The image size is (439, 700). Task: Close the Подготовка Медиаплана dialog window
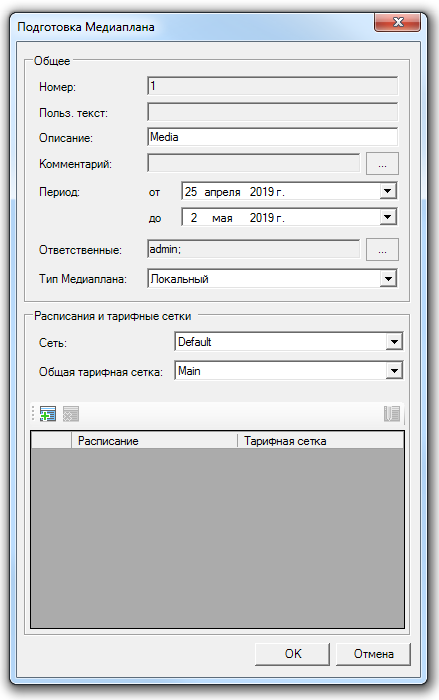(397, 22)
